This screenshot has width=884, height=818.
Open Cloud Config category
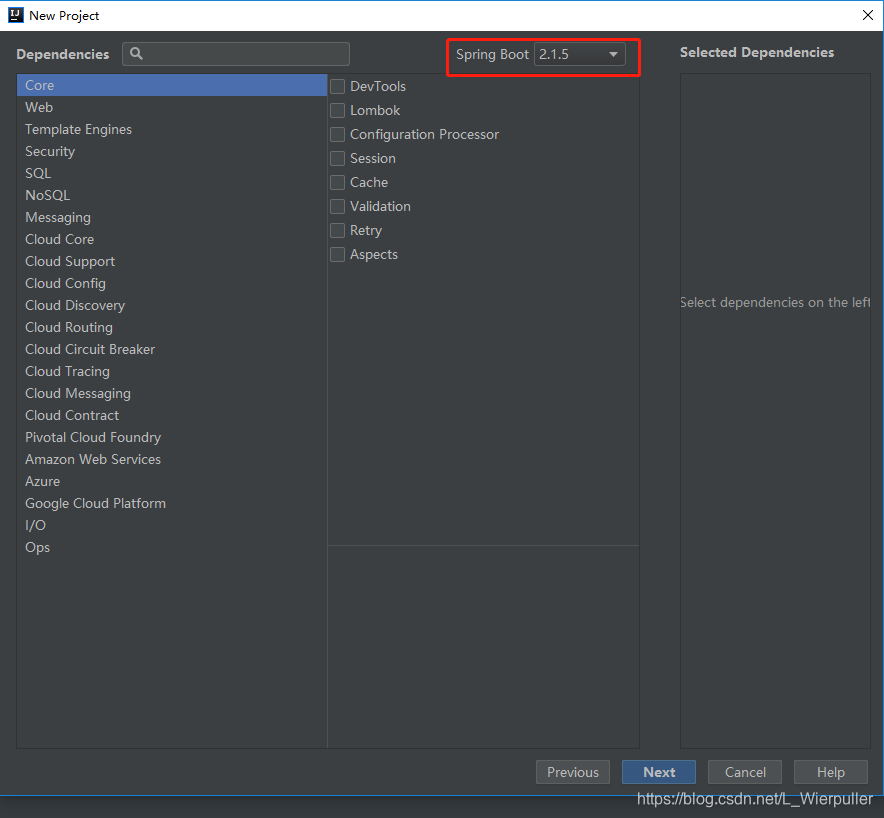172,283
